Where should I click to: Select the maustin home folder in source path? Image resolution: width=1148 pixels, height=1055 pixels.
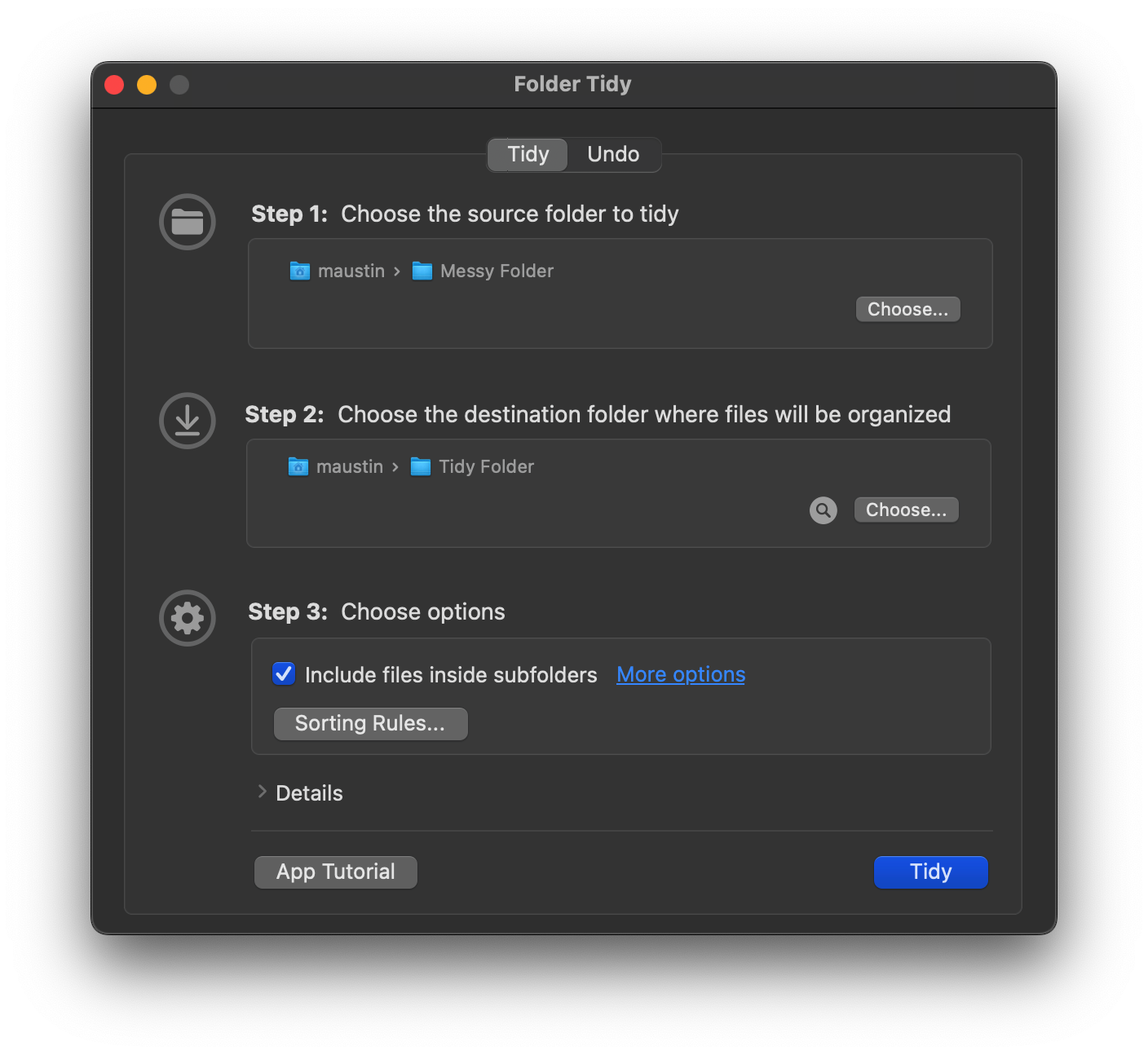350,271
